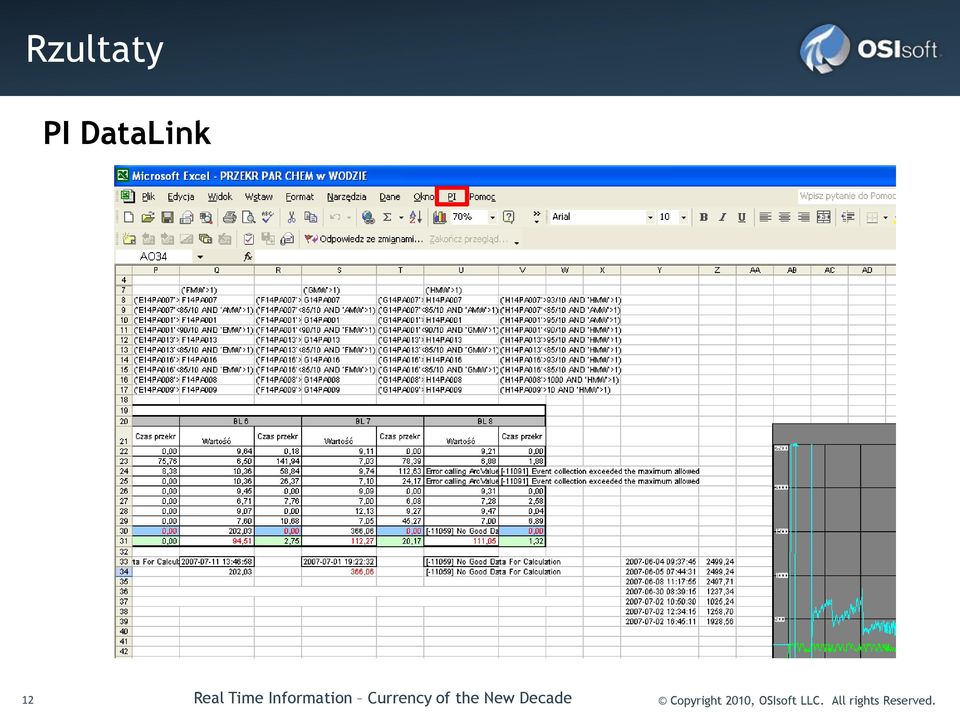Click the Search icon next to E-mail

[206, 217]
